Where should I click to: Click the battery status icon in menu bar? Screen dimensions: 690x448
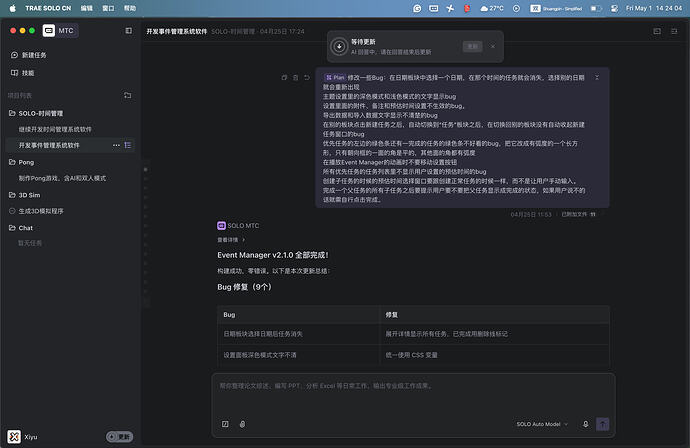[596, 8]
